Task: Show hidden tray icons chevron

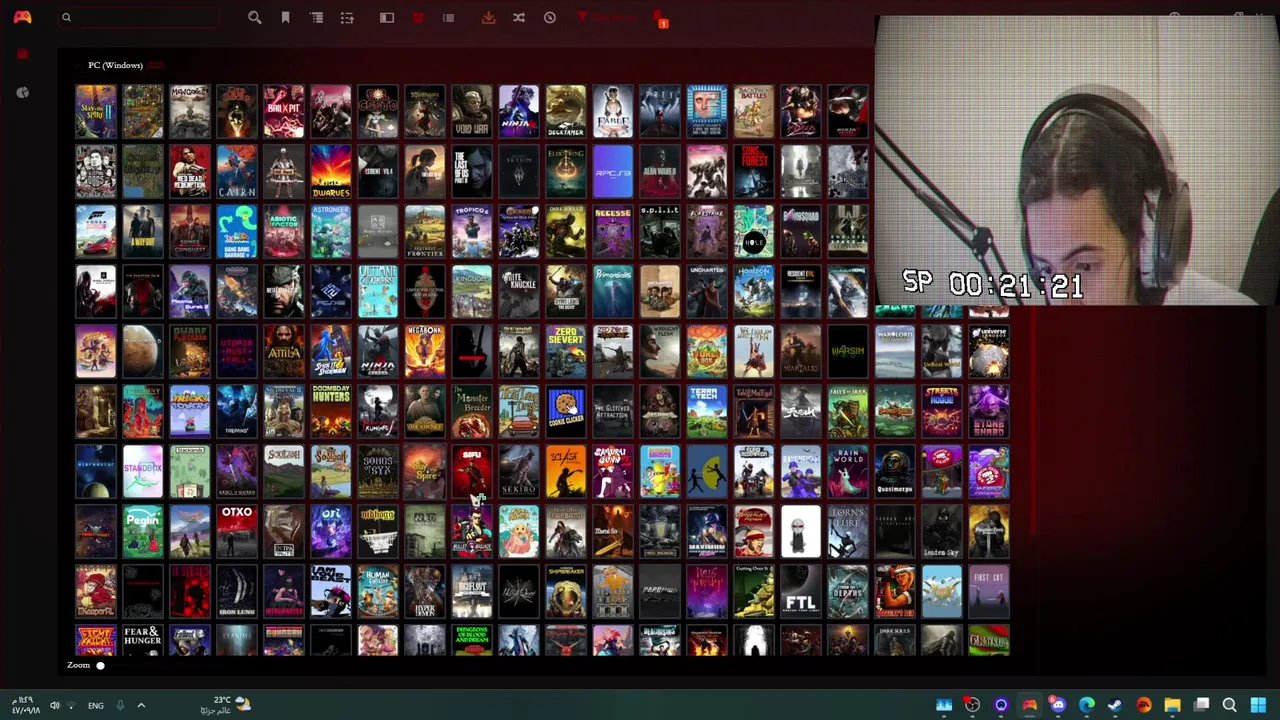Action: 141,705
